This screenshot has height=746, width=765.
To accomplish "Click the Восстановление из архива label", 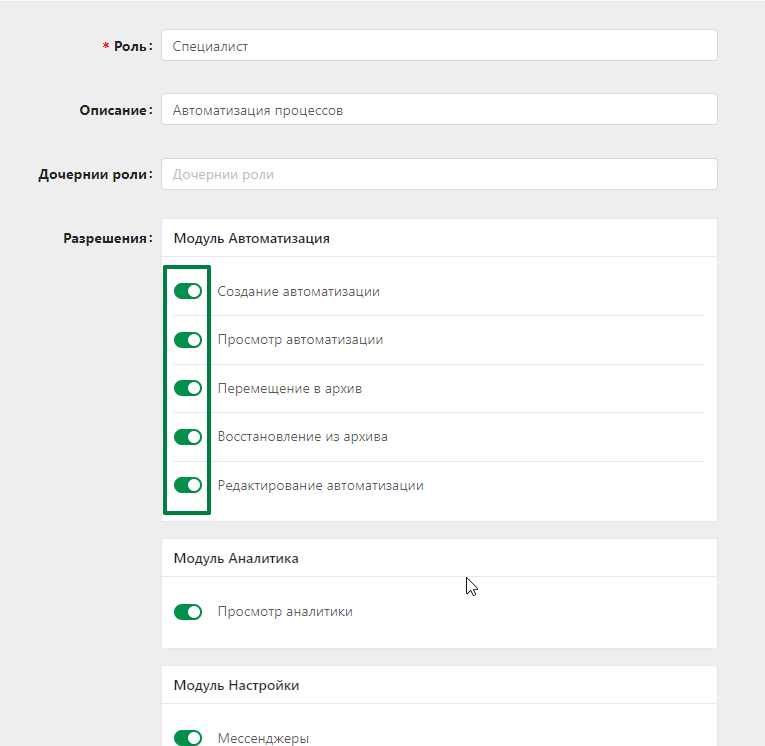I will (x=302, y=437).
